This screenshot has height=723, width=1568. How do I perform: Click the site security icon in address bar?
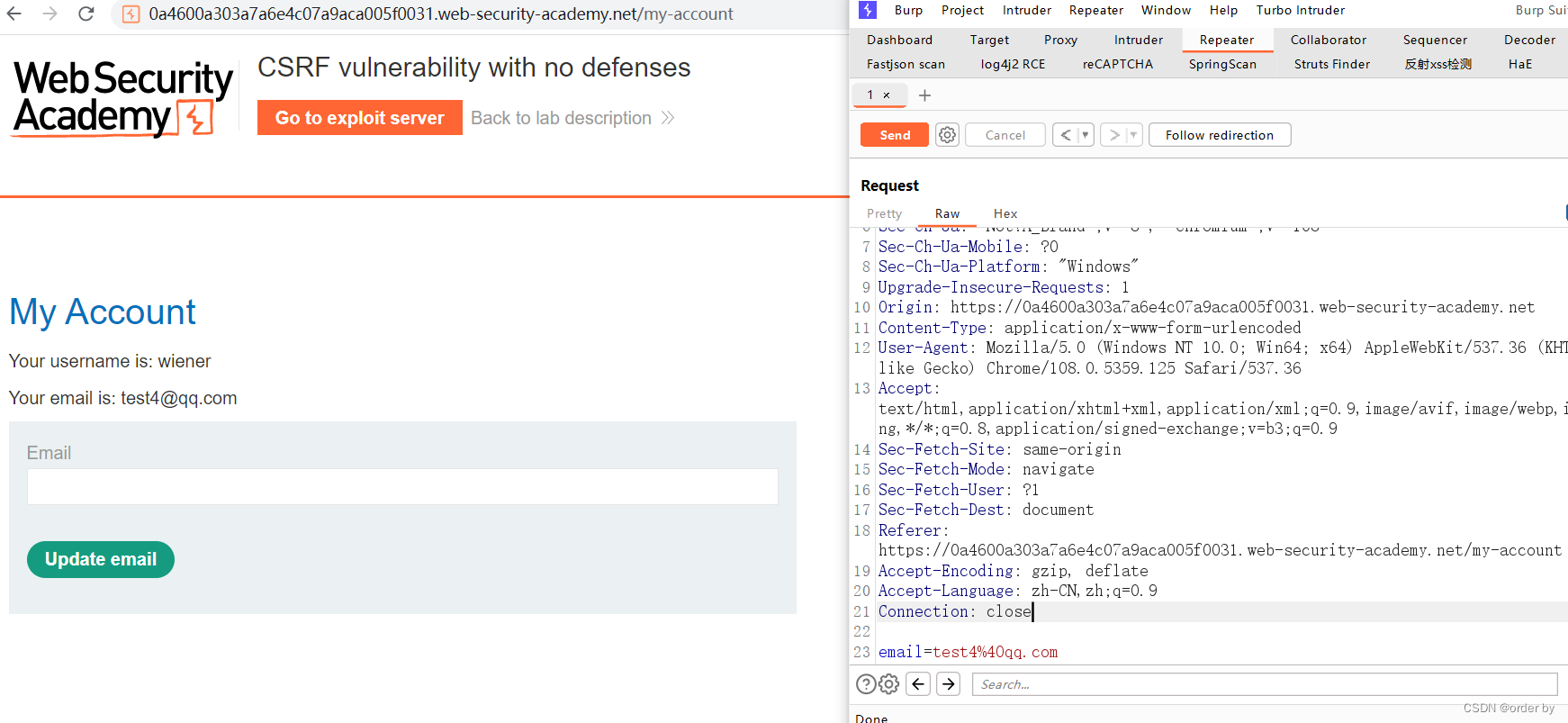pos(131,14)
